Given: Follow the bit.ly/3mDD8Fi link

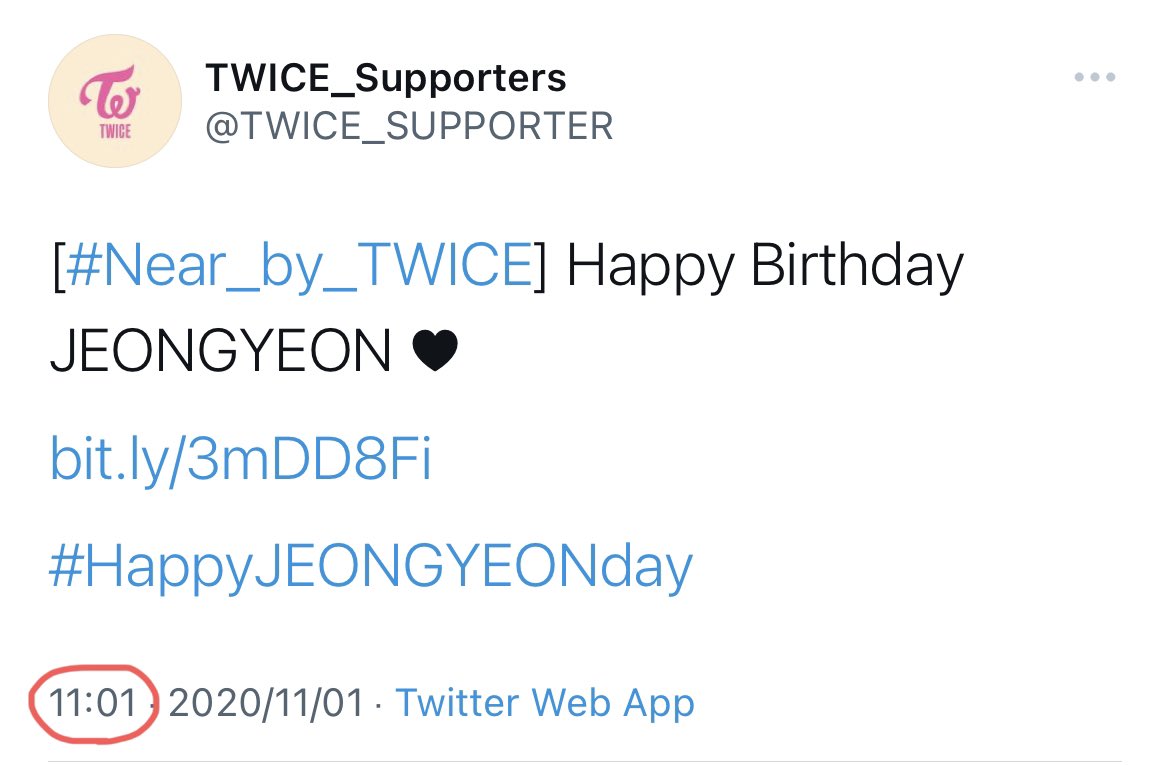Looking at the screenshot, I should (240, 458).
